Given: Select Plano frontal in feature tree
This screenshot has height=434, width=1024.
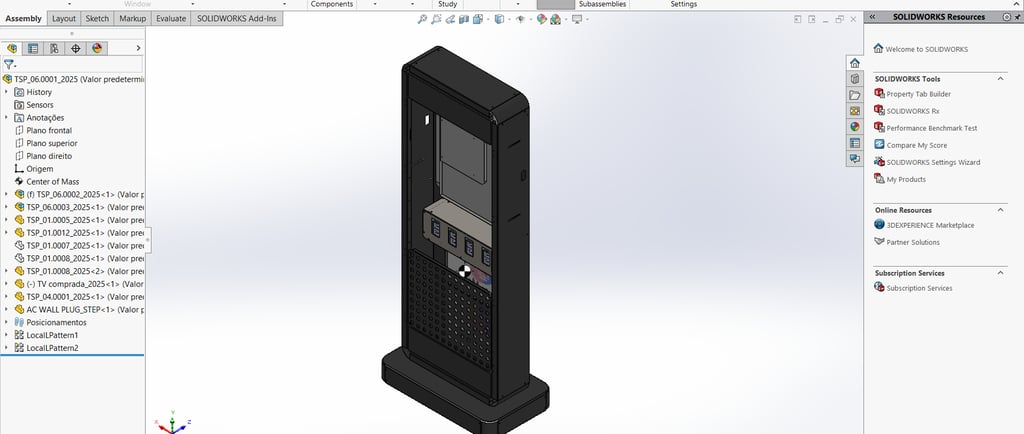Looking at the screenshot, I should tap(49, 131).
